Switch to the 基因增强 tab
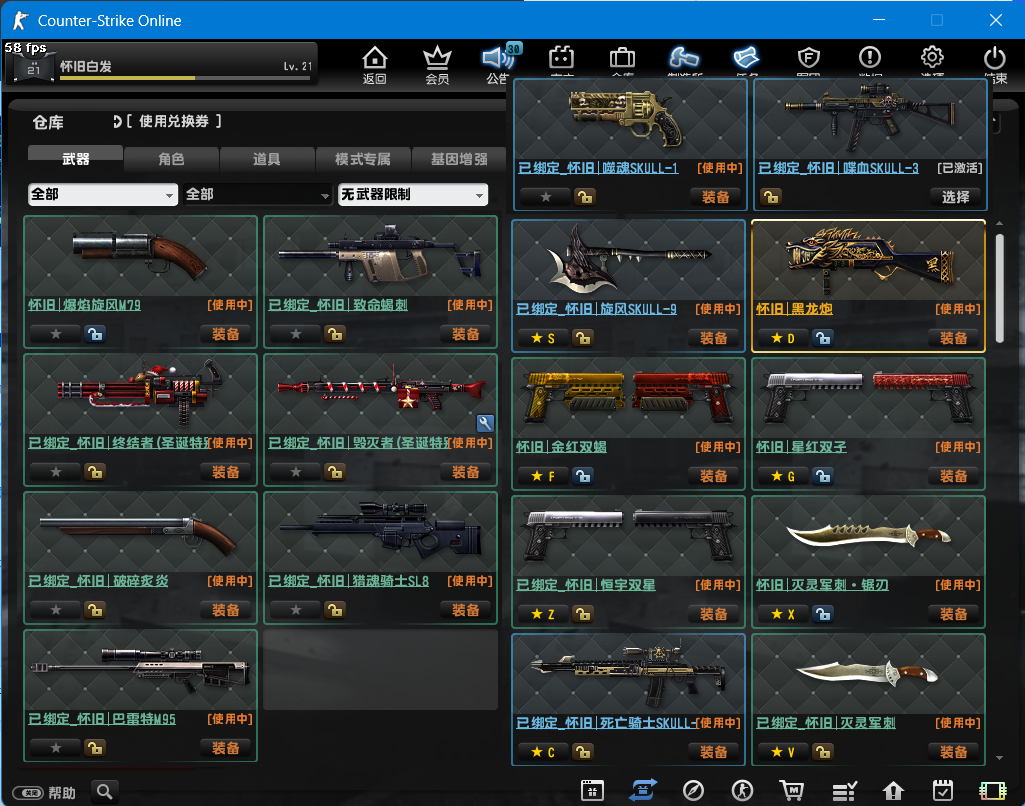 pos(459,159)
